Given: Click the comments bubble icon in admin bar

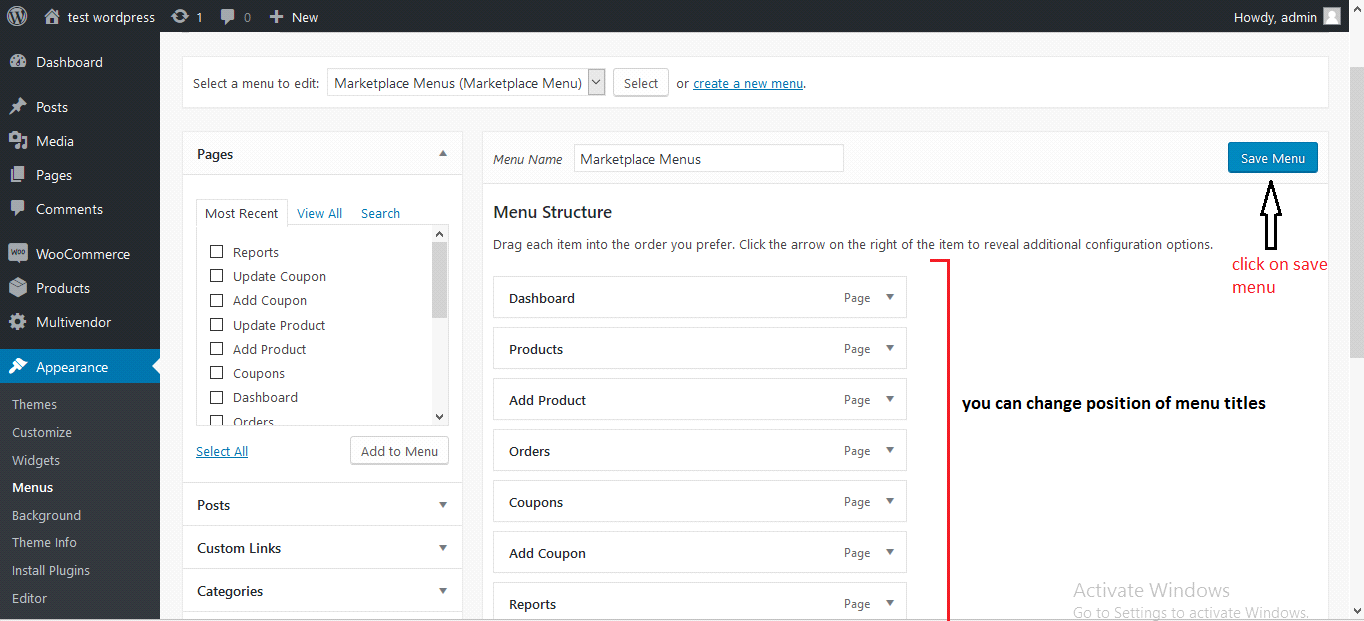Looking at the screenshot, I should coord(229,17).
